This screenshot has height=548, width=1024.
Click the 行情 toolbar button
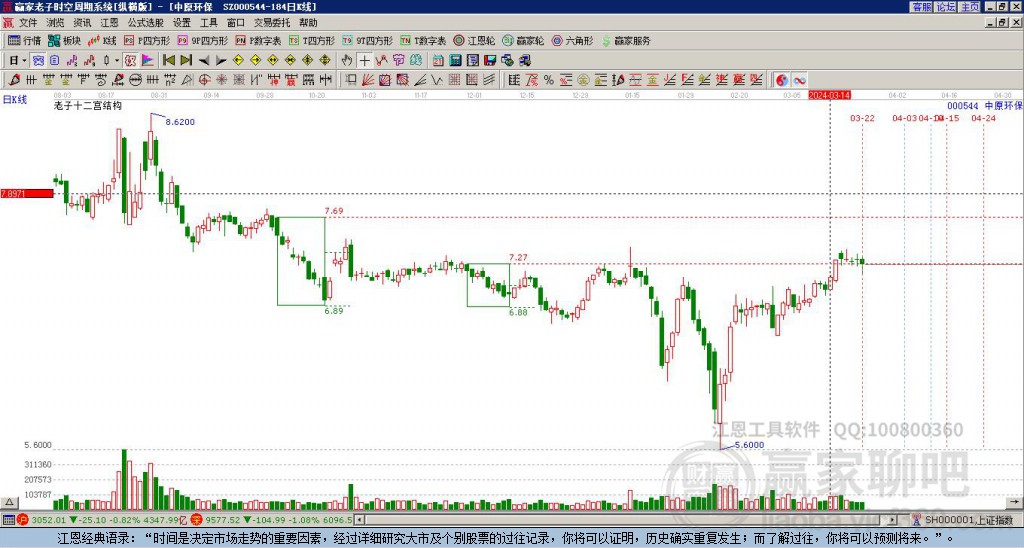tap(24, 40)
